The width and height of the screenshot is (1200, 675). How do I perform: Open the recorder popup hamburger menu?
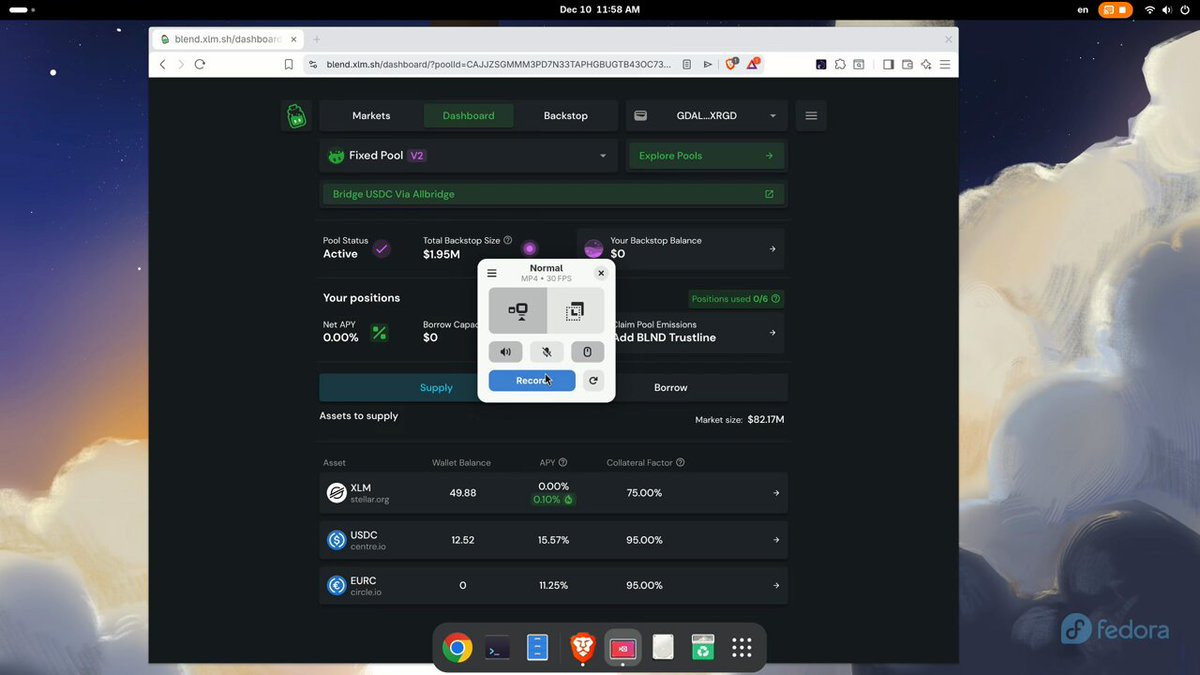coord(492,273)
